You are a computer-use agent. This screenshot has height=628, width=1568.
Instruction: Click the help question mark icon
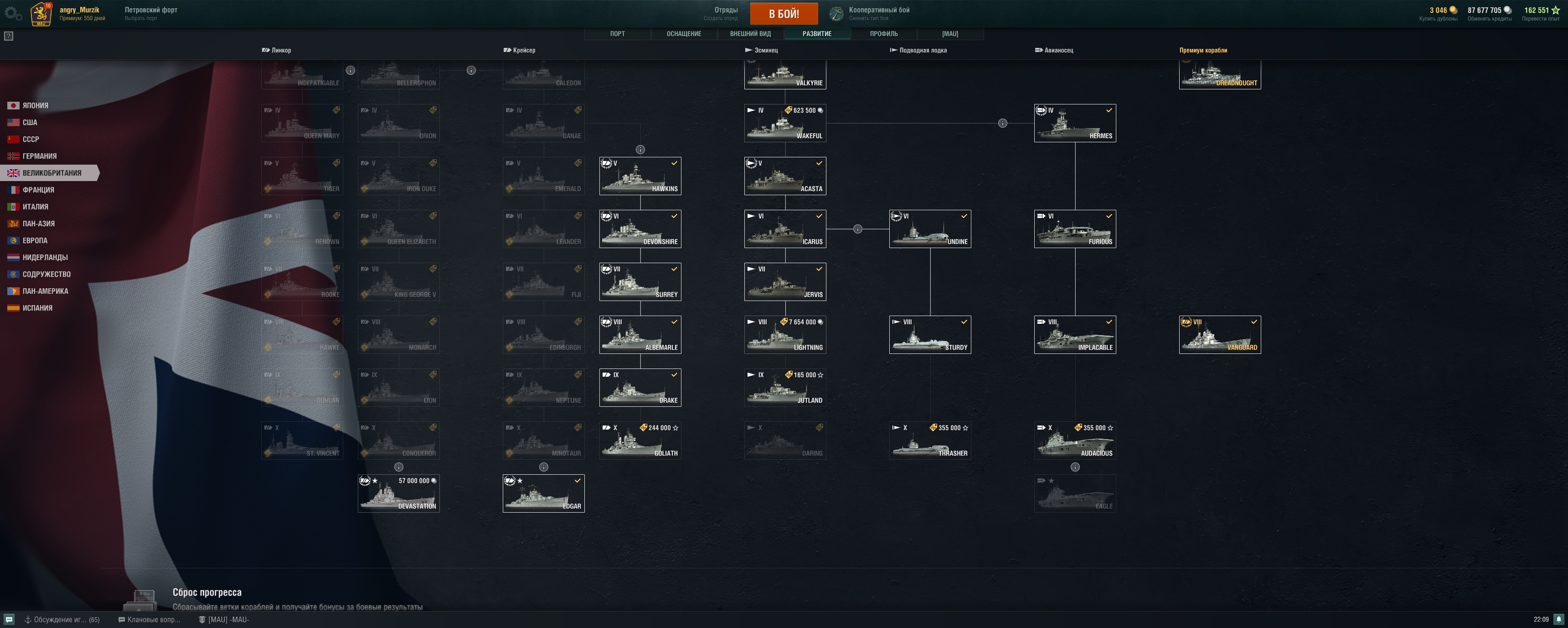(9, 36)
